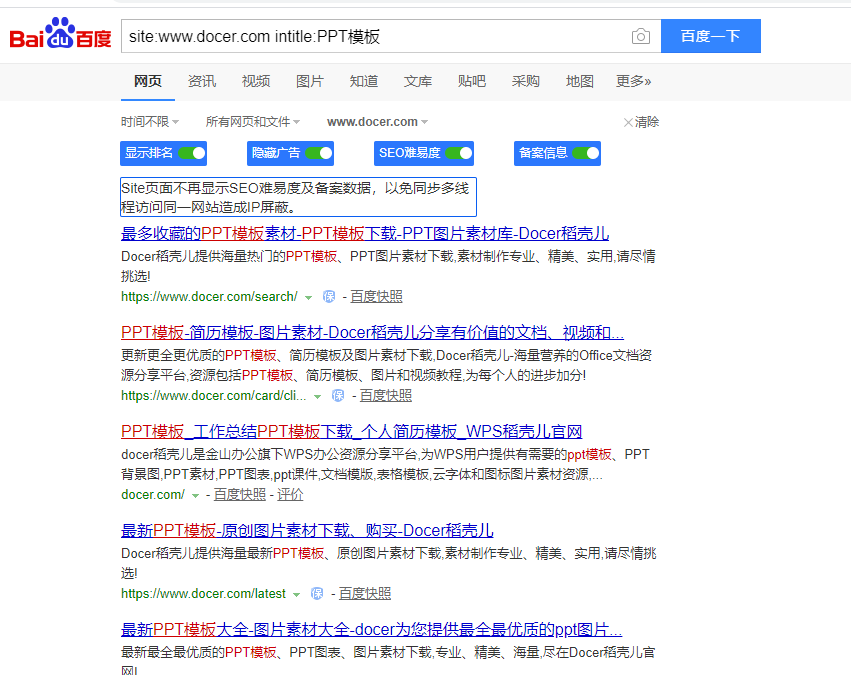Viewport: 851px width, 675px height.
Task: Open camera image search in search box
Action: [640, 37]
